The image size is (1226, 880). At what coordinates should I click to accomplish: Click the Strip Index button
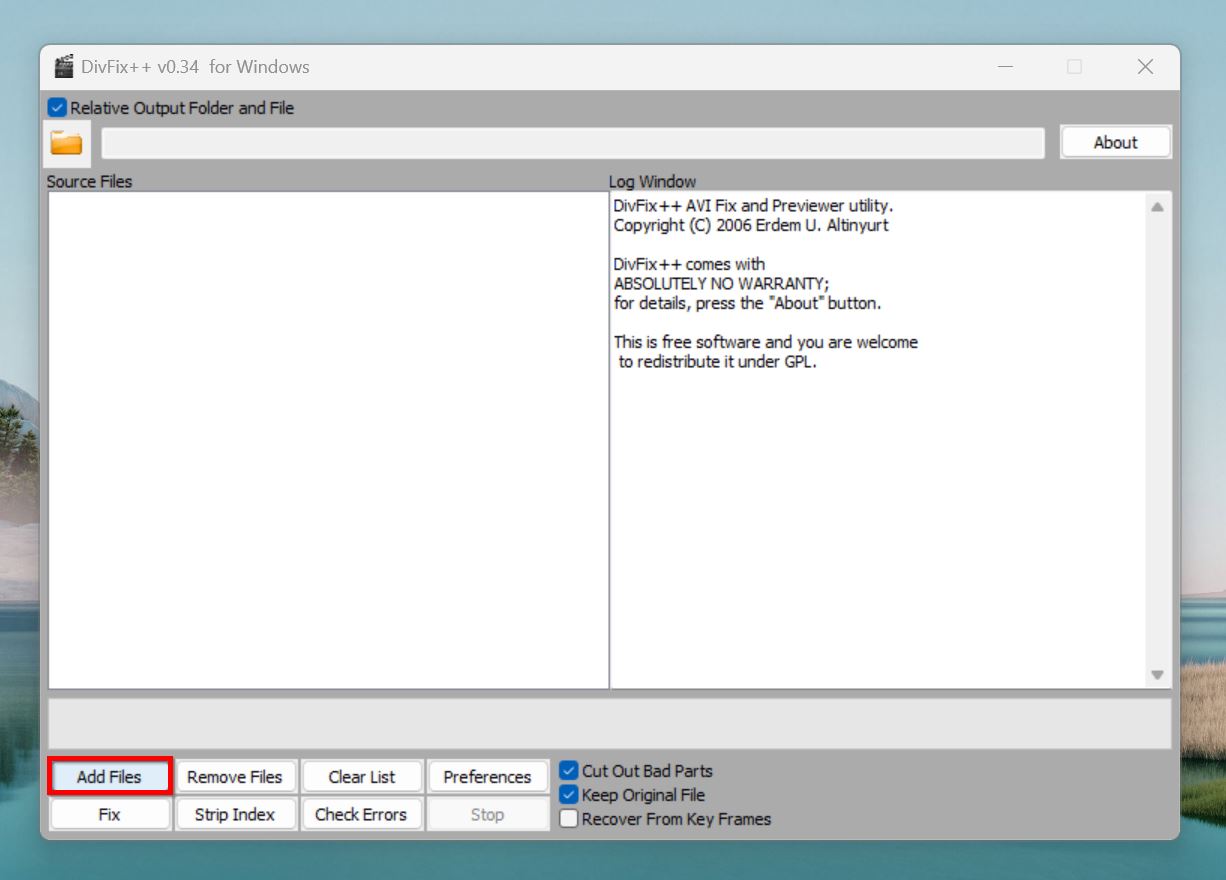coord(235,814)
